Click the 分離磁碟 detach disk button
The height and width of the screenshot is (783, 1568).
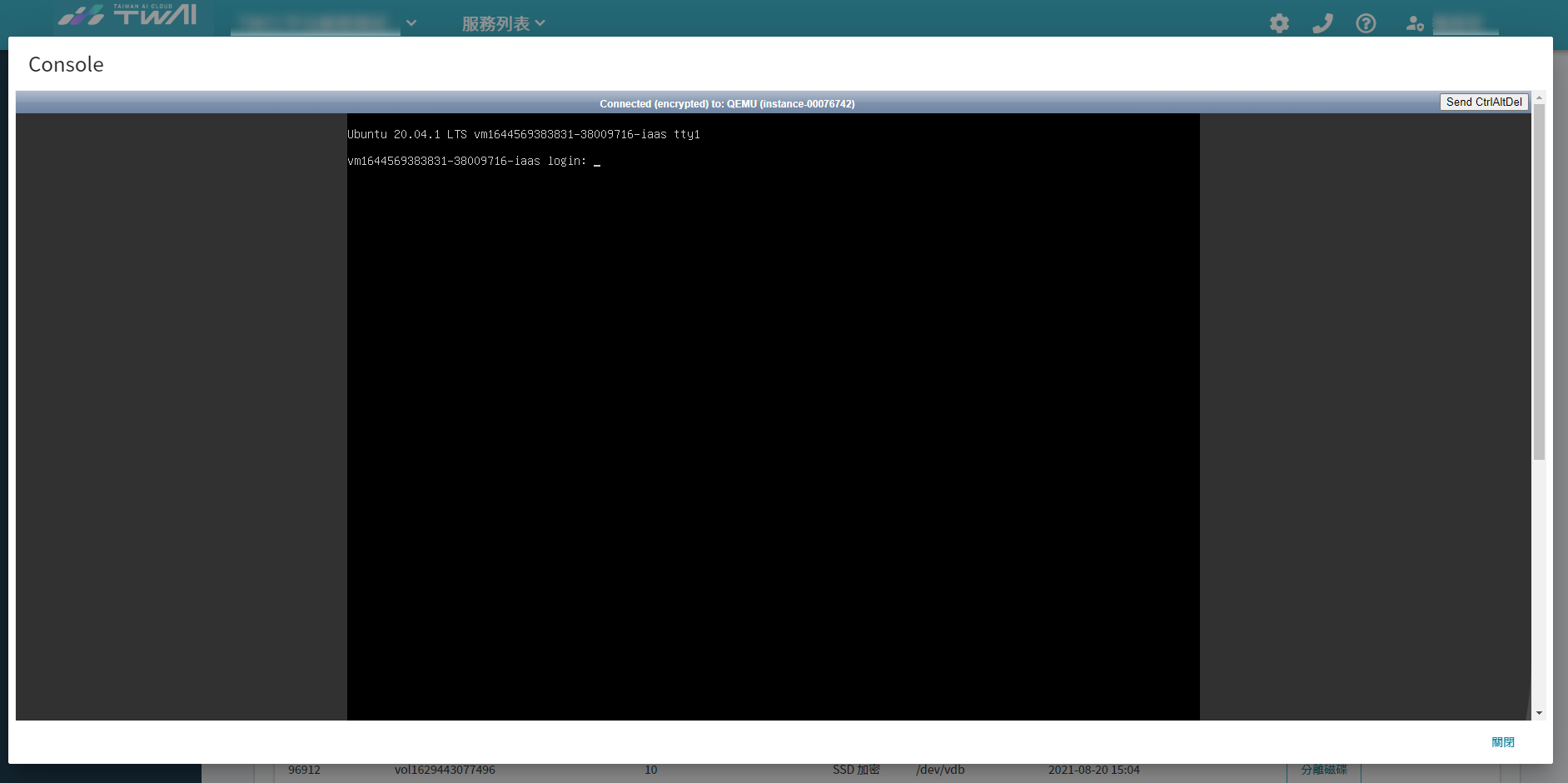[x=1324, y=770]
